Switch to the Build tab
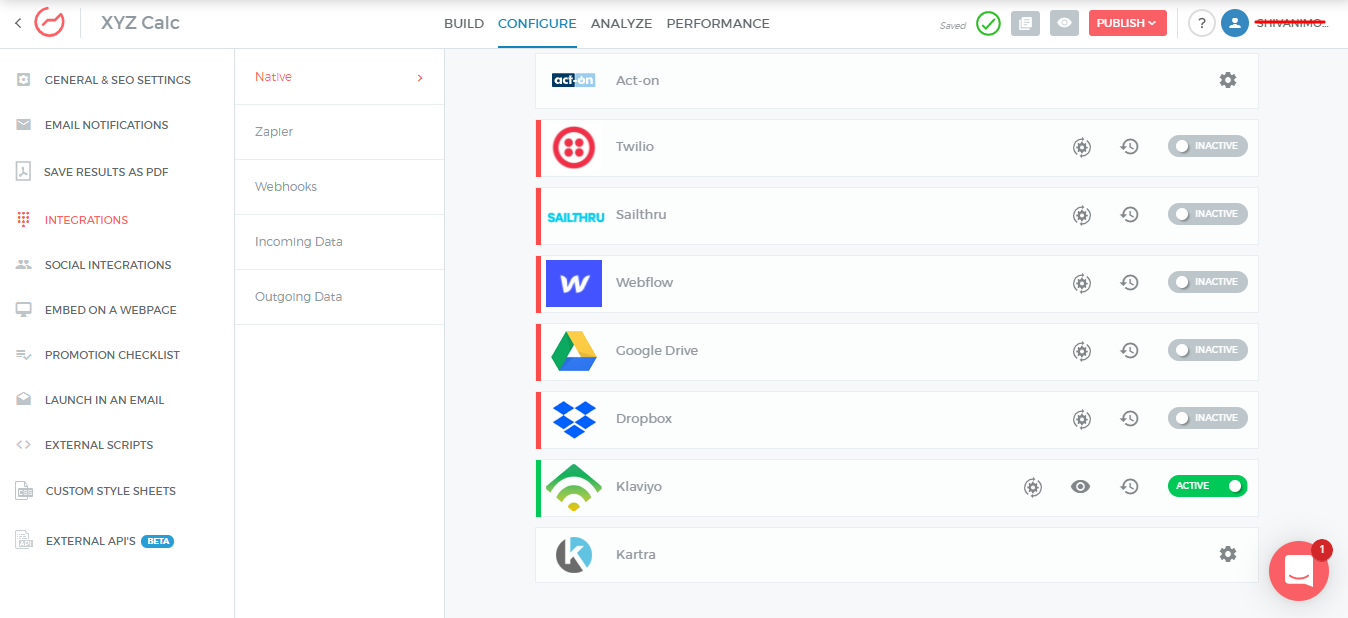 pos(464,23)
